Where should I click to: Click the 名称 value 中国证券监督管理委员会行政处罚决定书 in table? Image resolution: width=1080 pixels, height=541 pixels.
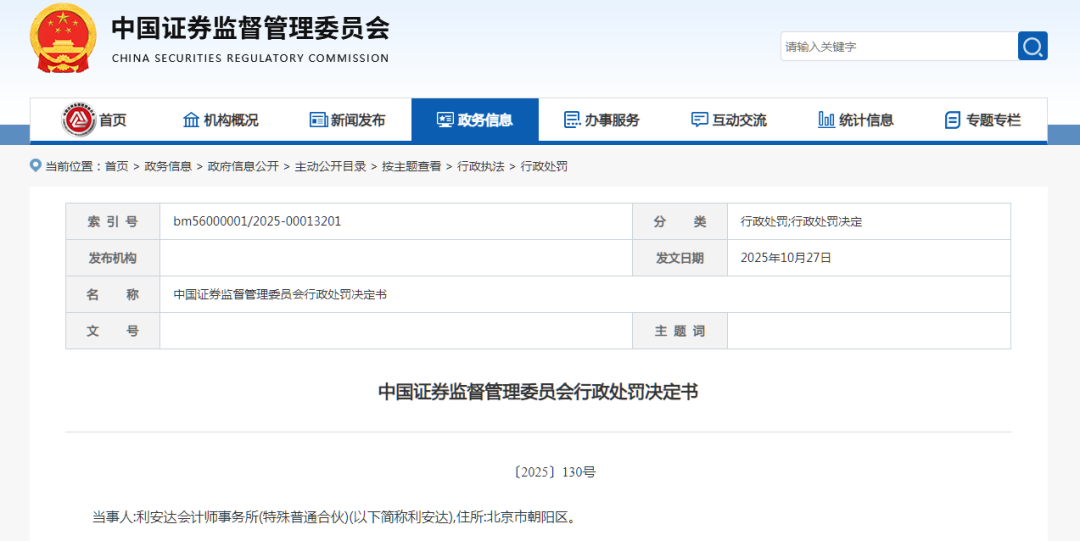280,294
